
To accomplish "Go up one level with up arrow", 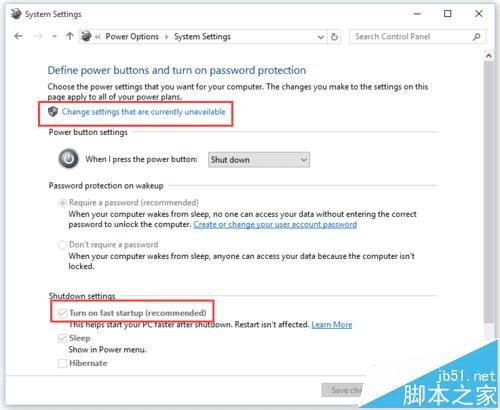I will [70, 36].
